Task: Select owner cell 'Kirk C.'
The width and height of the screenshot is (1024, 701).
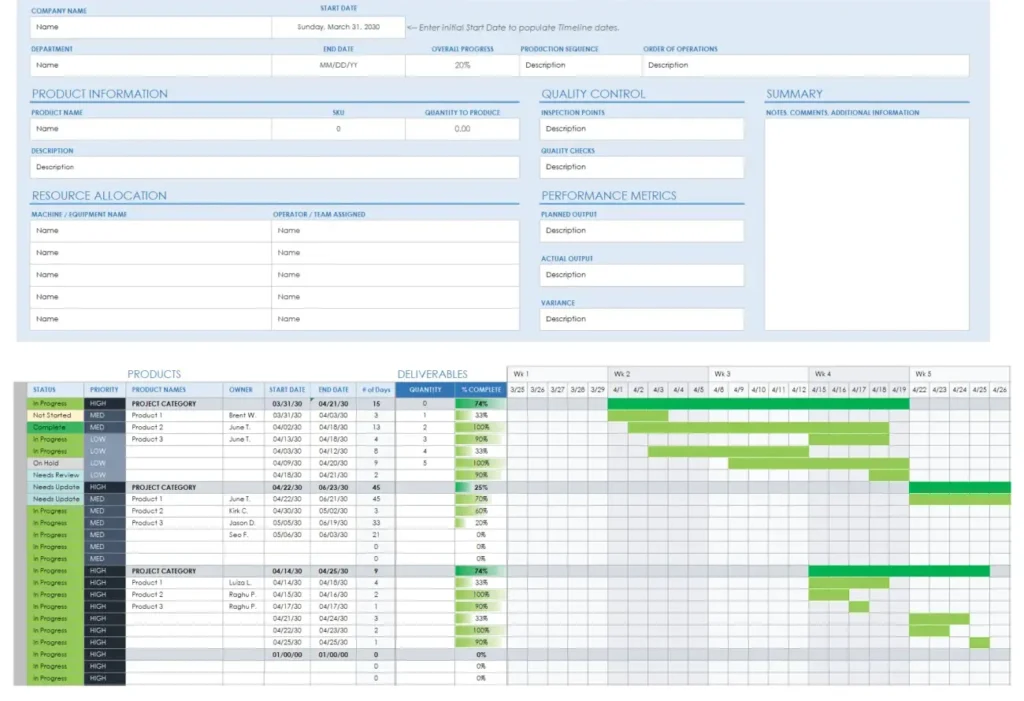Action: [243, 511]
